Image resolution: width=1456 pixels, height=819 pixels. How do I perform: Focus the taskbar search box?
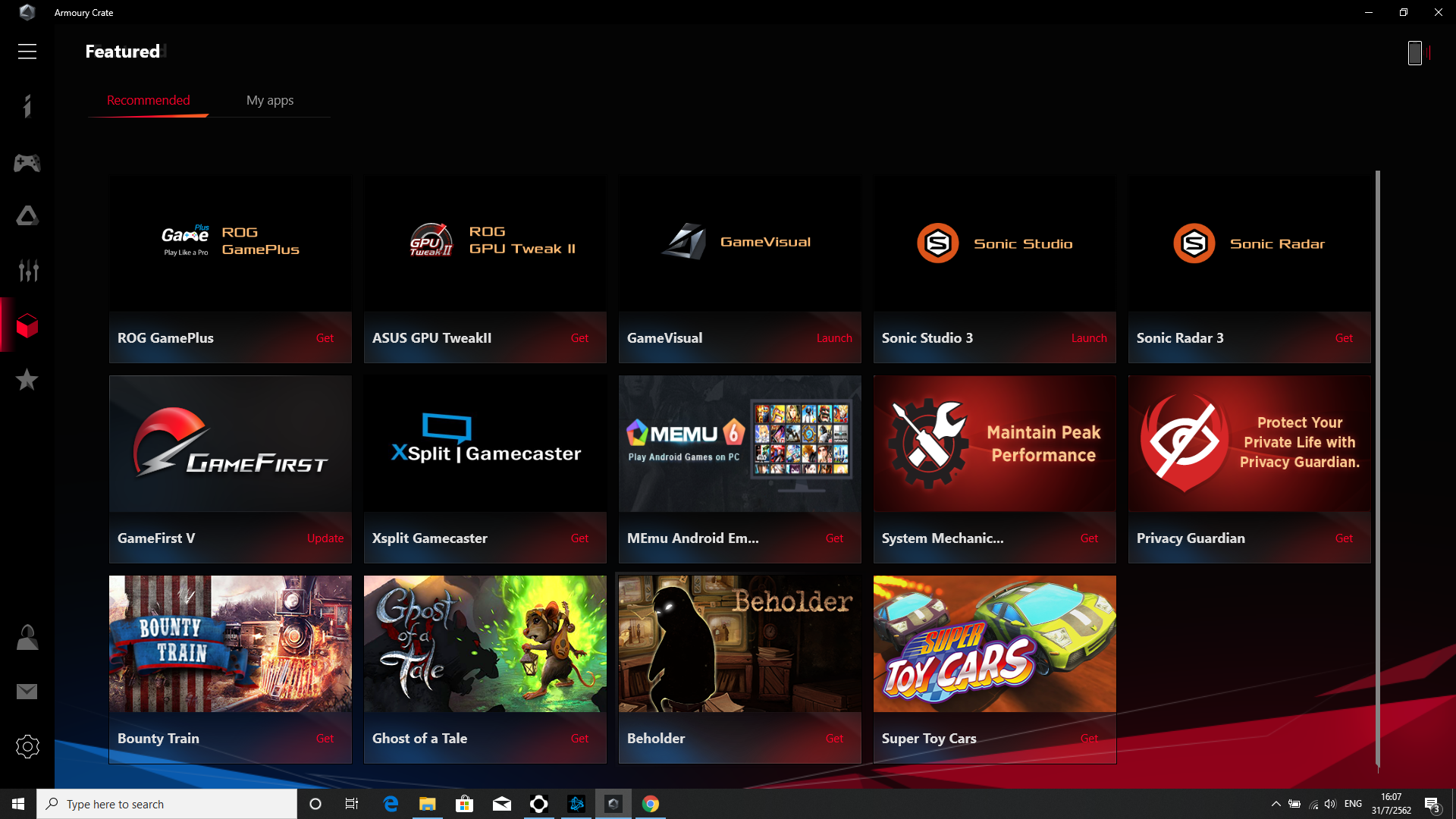[x=167, y=804]
